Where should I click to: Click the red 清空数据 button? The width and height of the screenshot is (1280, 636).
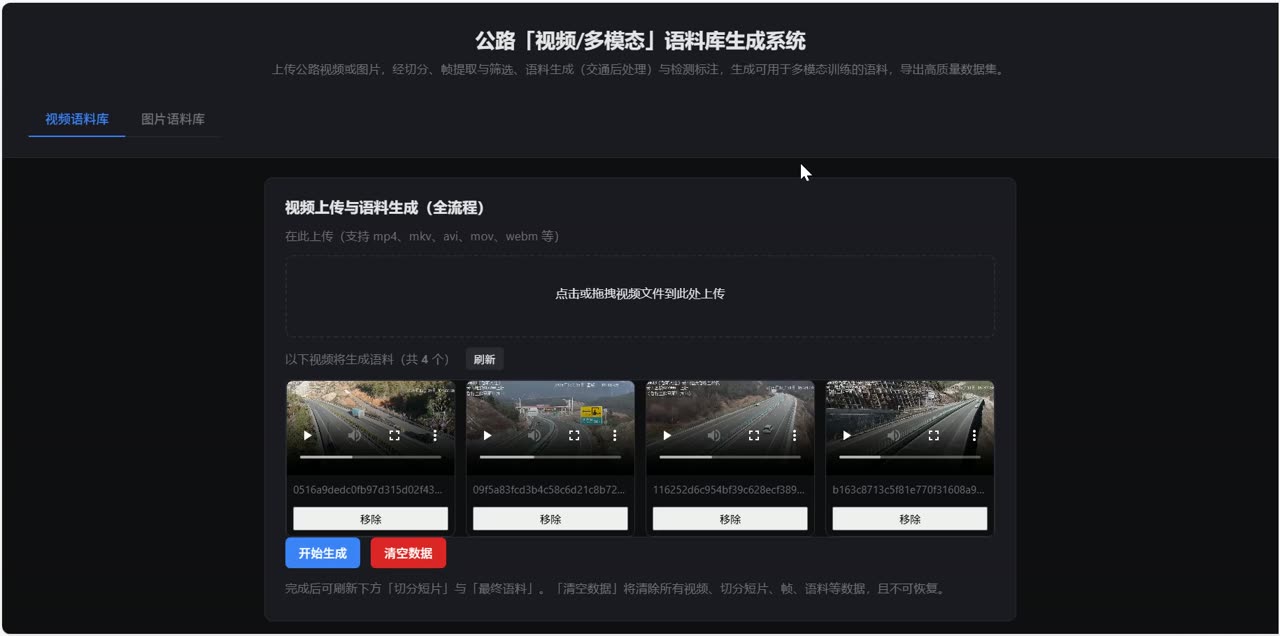pyautogui.click(x=408, y=553)
